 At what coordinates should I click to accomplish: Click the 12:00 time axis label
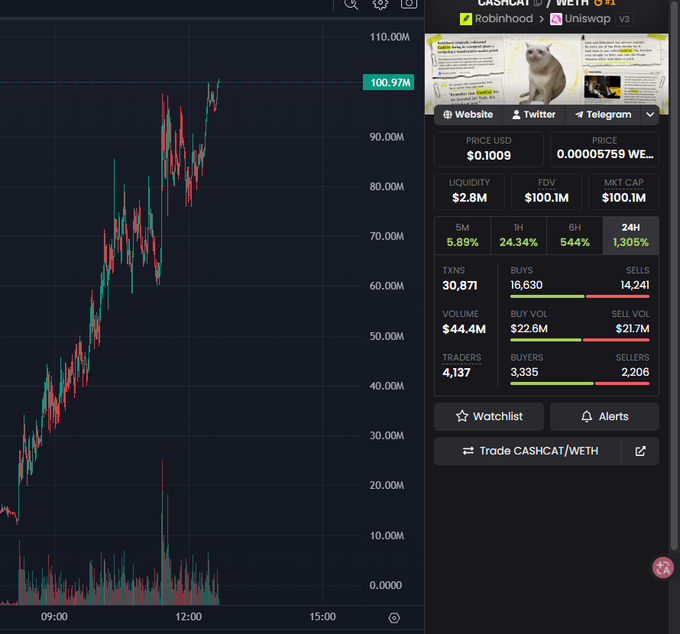coord(189,617)
